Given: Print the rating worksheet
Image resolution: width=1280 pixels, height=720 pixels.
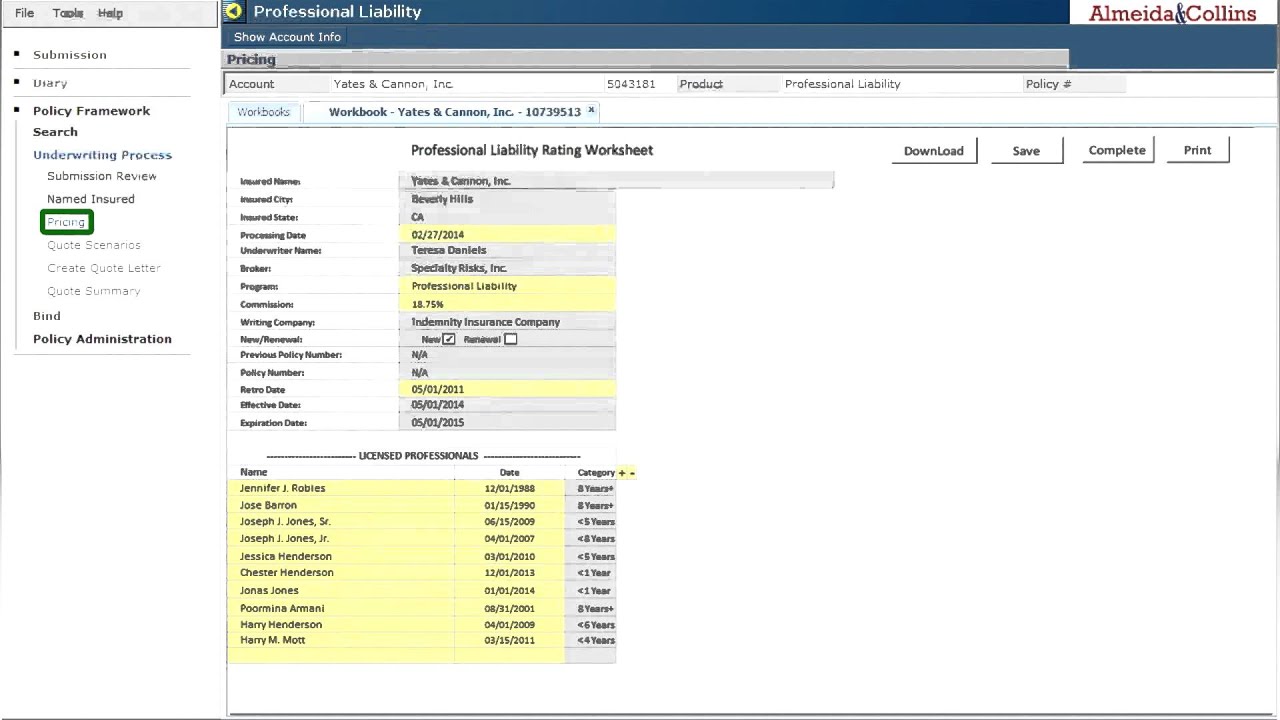Looking at the screenshot, I should pyautogui.click(x=1197, y=150).
